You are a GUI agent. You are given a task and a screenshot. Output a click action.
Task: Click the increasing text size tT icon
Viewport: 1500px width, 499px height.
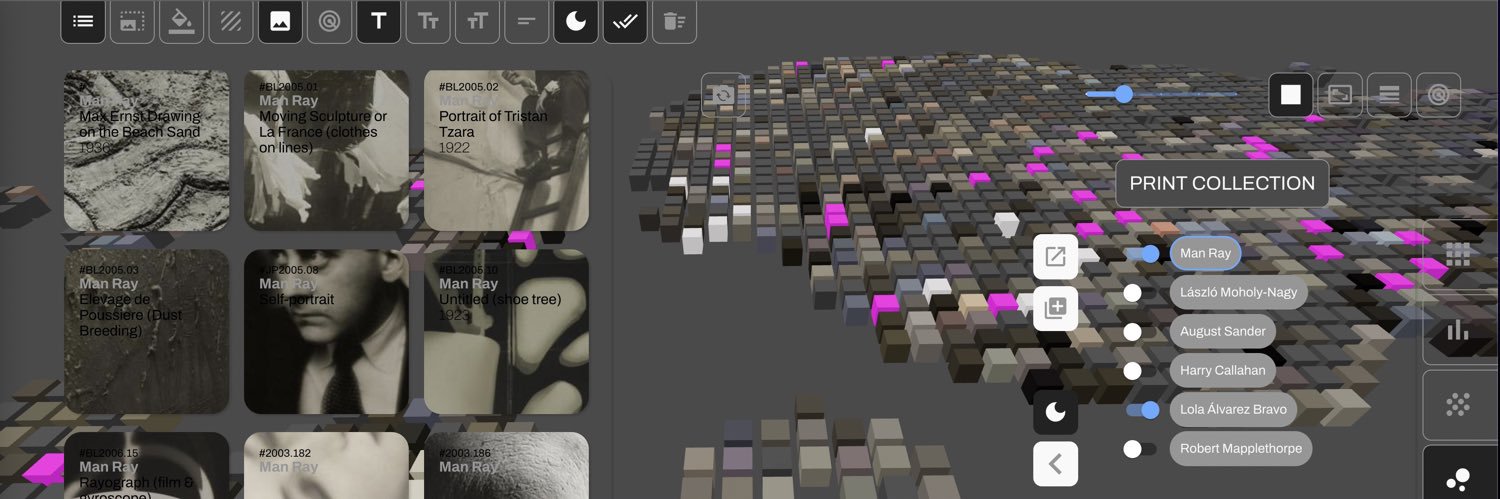[x=477, y=21]
